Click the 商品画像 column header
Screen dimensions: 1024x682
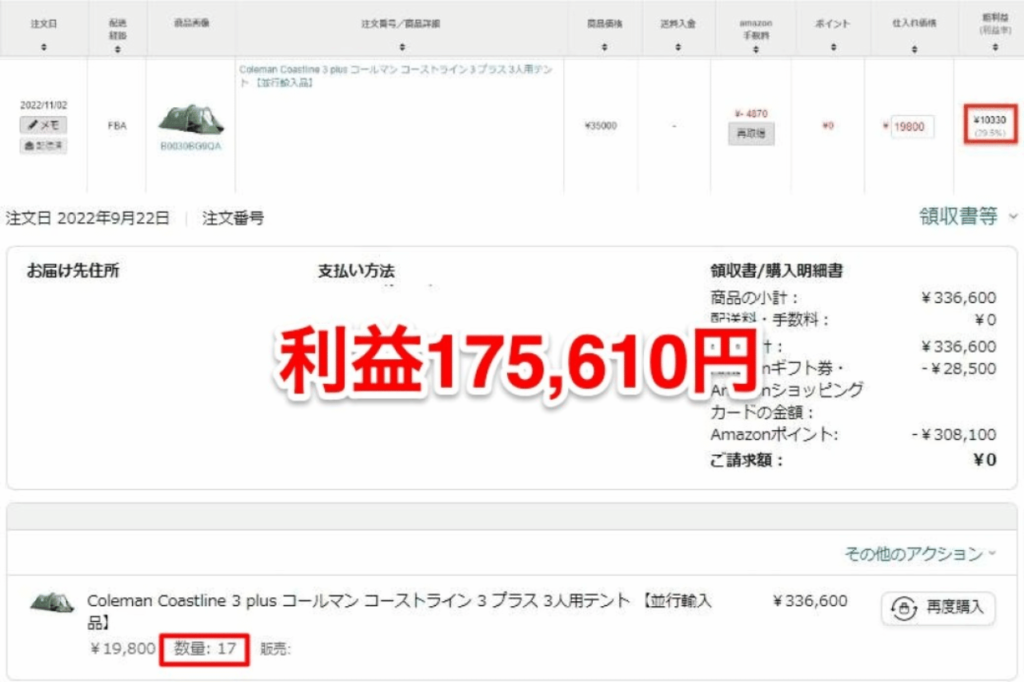tap(191, 23)
